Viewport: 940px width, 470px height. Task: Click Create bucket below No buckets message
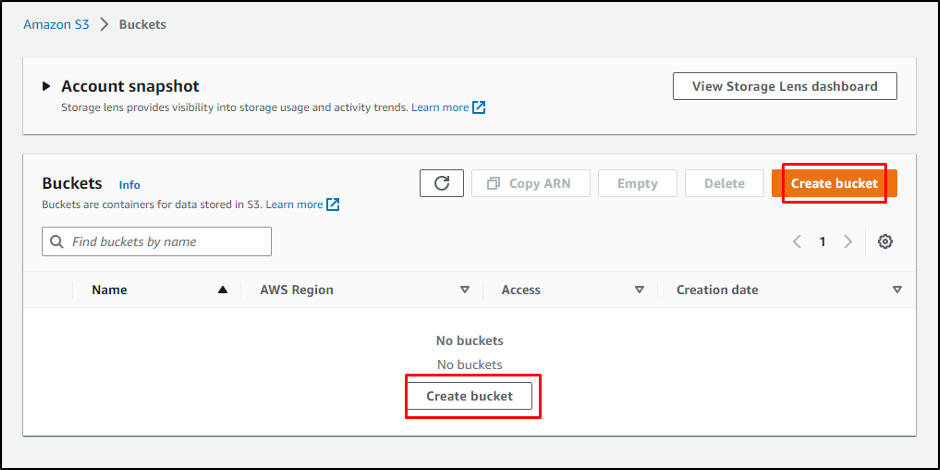[x=469, y=396]
